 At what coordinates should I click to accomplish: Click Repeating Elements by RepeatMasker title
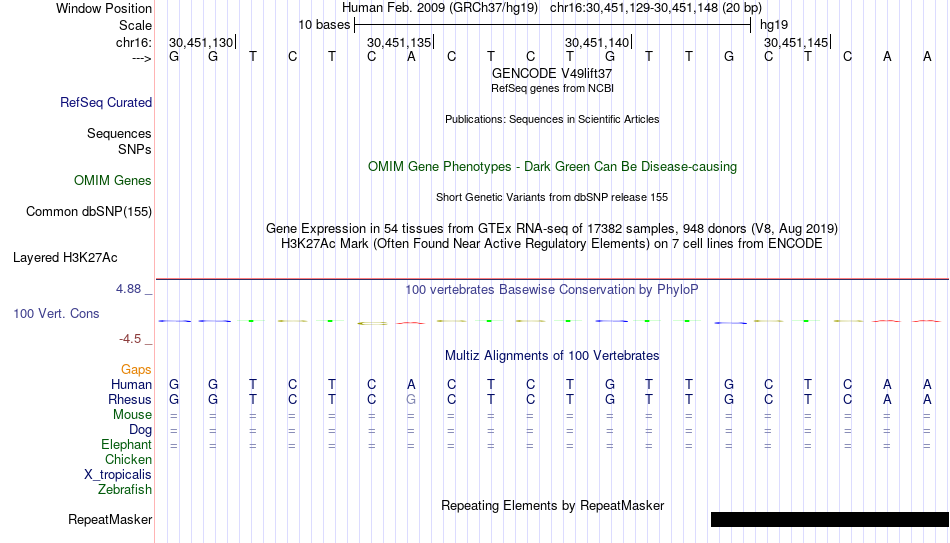(x=553, y=505)
